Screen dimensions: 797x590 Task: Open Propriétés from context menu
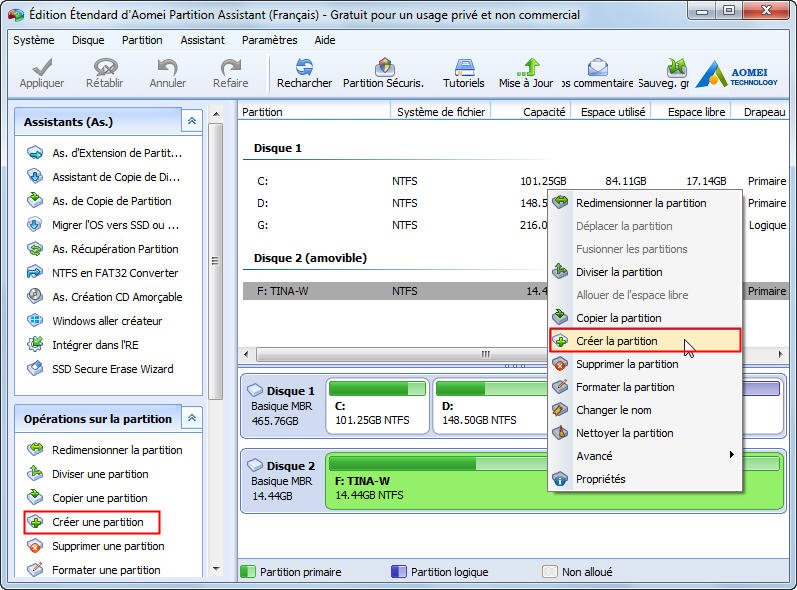(x=645, y=479)
